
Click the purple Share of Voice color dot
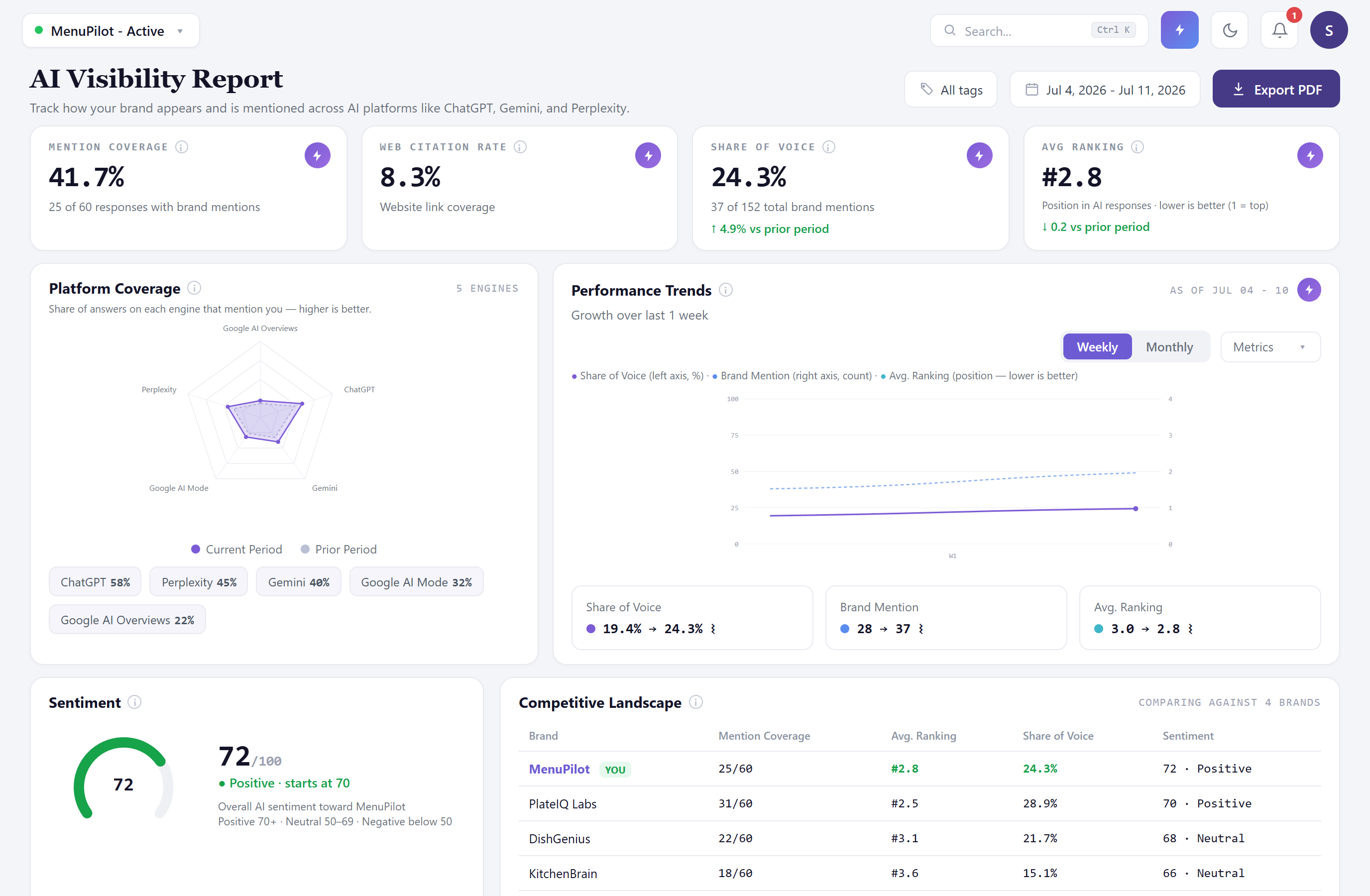[x=590, y=628]
